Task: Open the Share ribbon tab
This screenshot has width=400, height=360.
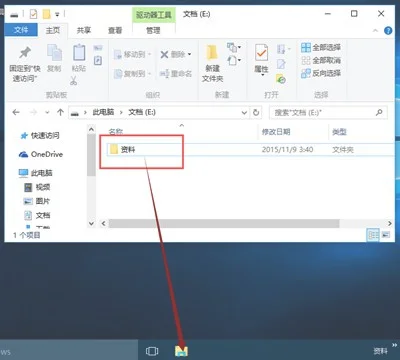Action: 84,31
